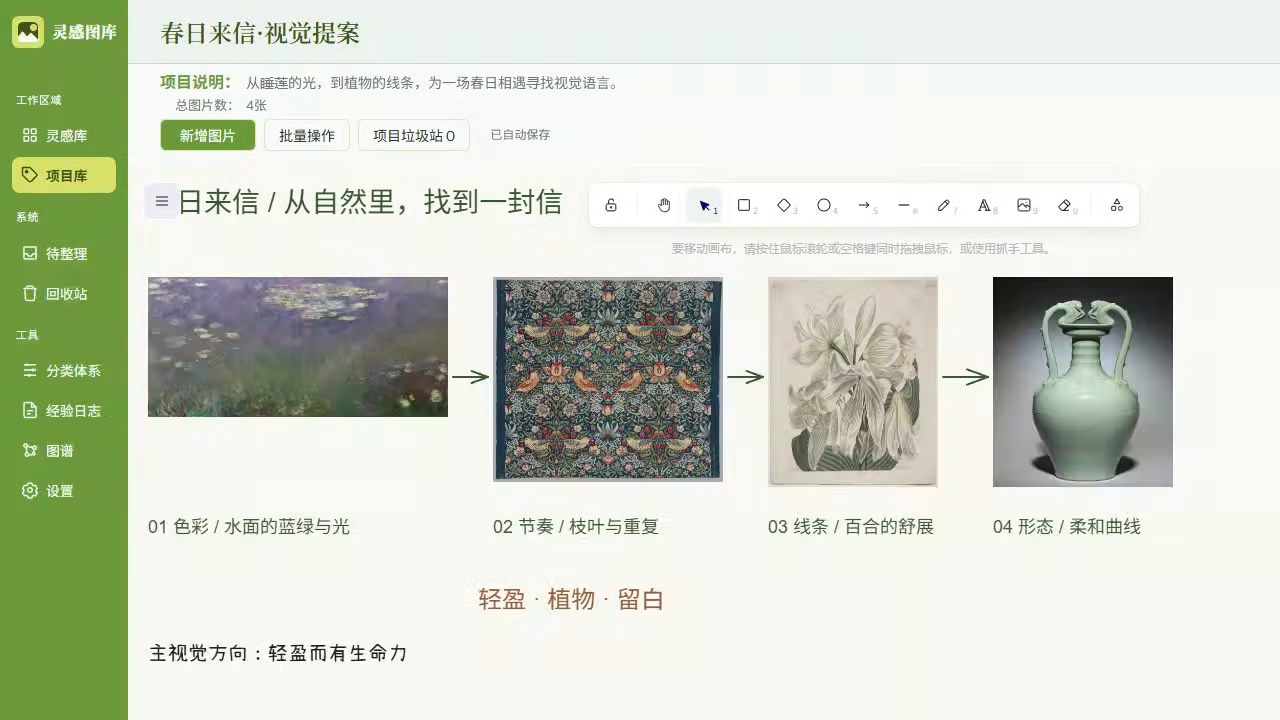
Task: Select the arrow selection tool
Action: (704, 205)
